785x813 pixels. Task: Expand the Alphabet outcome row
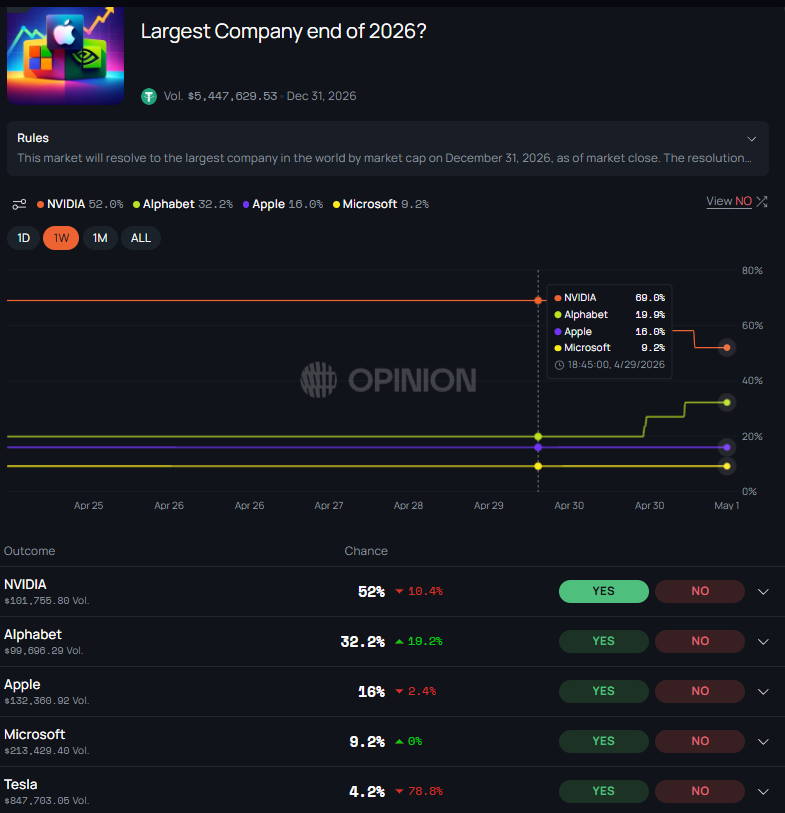(x=763, y=642)
